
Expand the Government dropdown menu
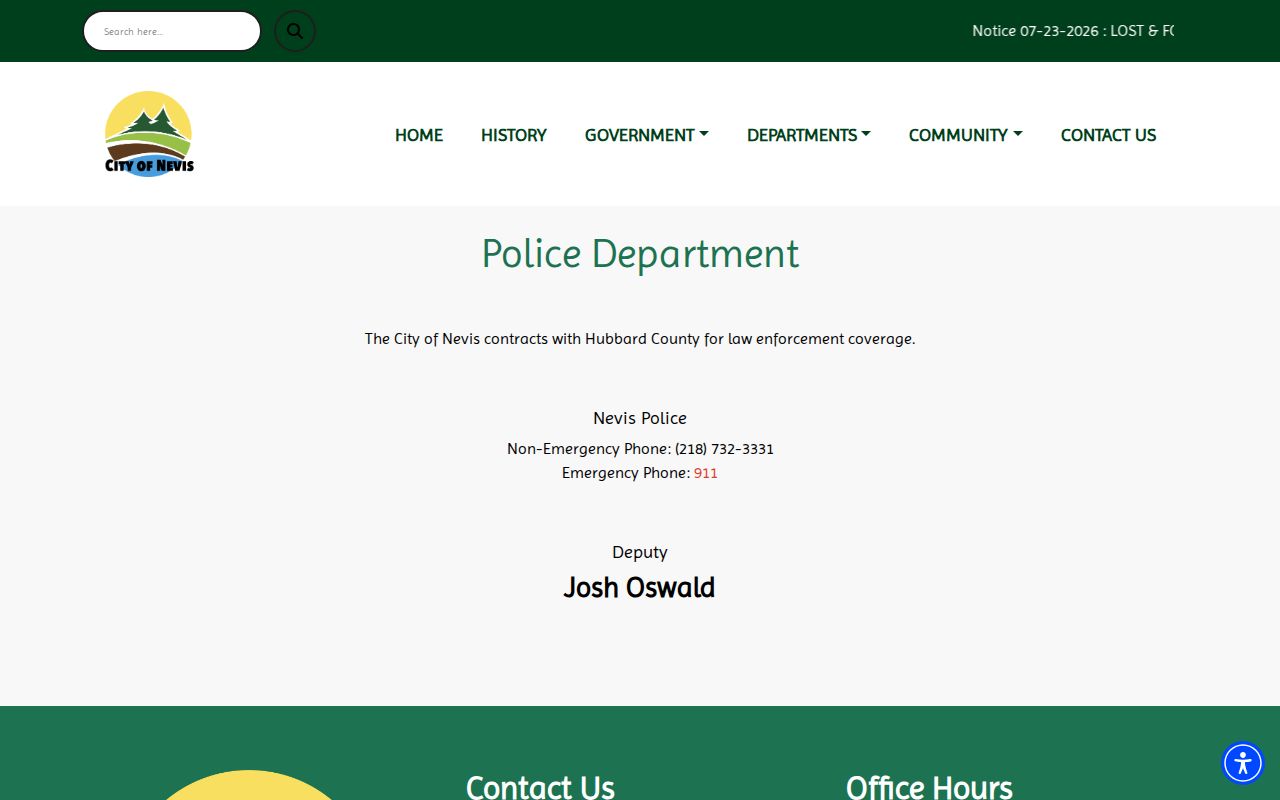point(647,135)
